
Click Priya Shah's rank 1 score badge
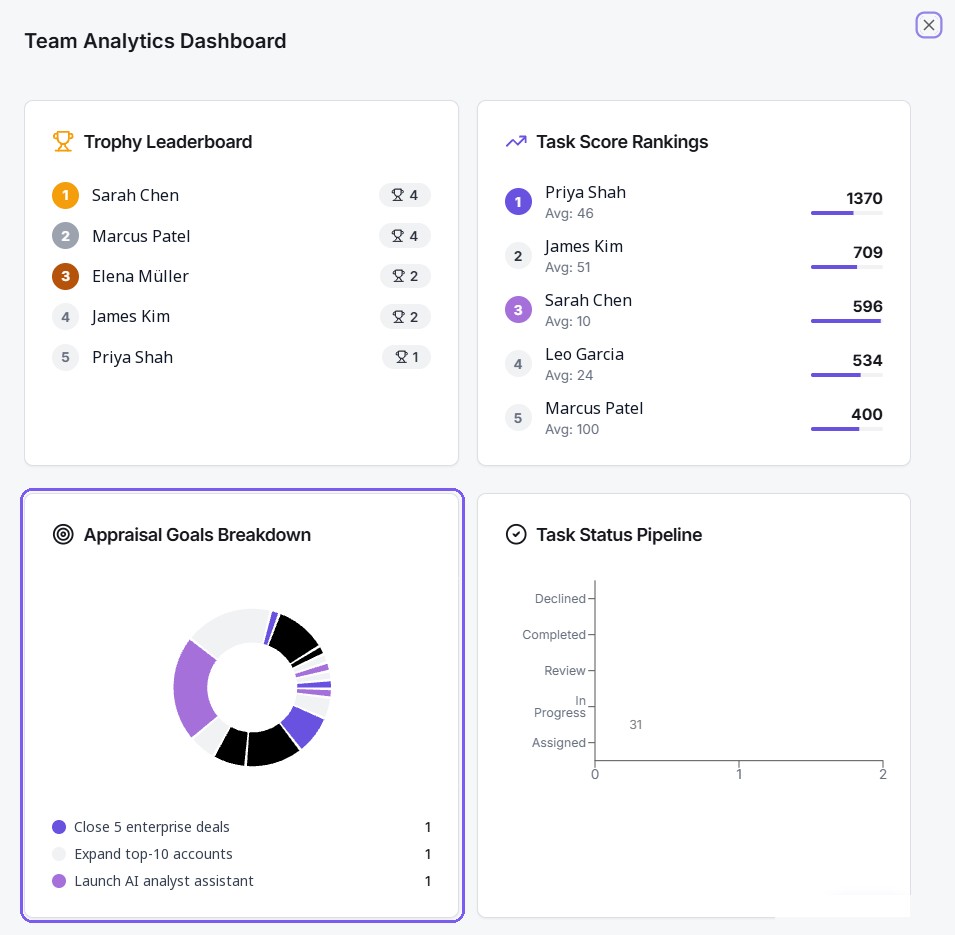(x=518, y=202)
